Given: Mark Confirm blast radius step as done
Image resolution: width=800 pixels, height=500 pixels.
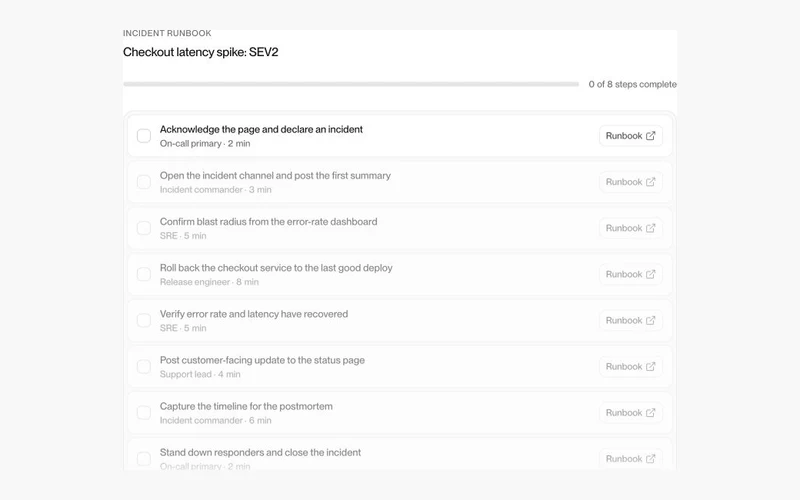Looking at the screenshot, I should 144,228.
